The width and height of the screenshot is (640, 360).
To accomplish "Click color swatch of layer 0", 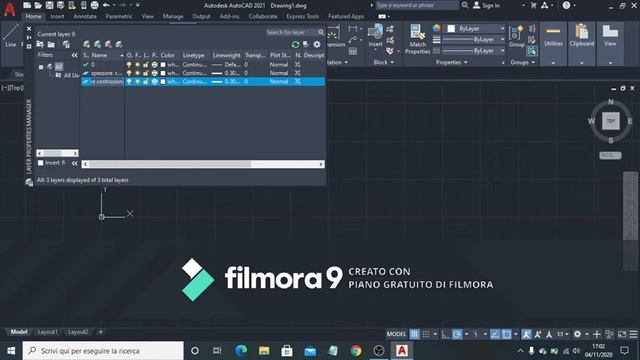I will tap(163, 64).
